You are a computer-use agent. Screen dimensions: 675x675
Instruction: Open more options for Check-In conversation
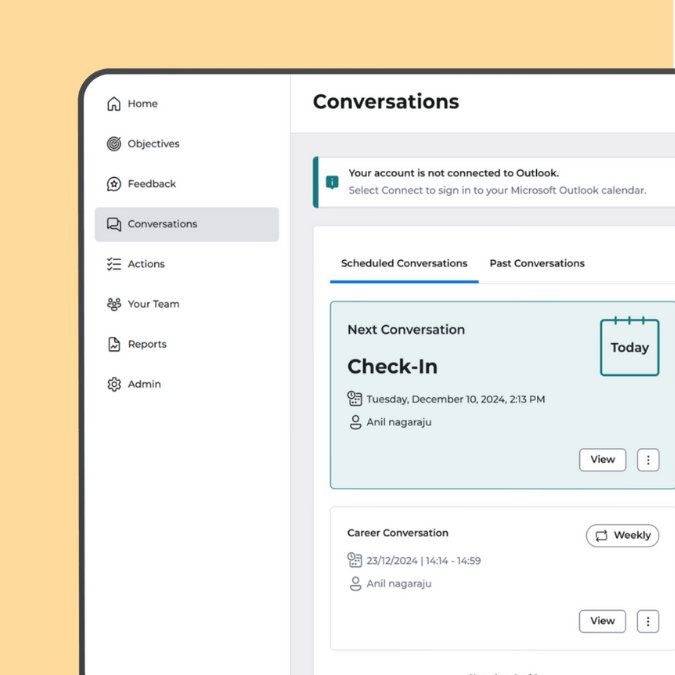click(648, 460)
